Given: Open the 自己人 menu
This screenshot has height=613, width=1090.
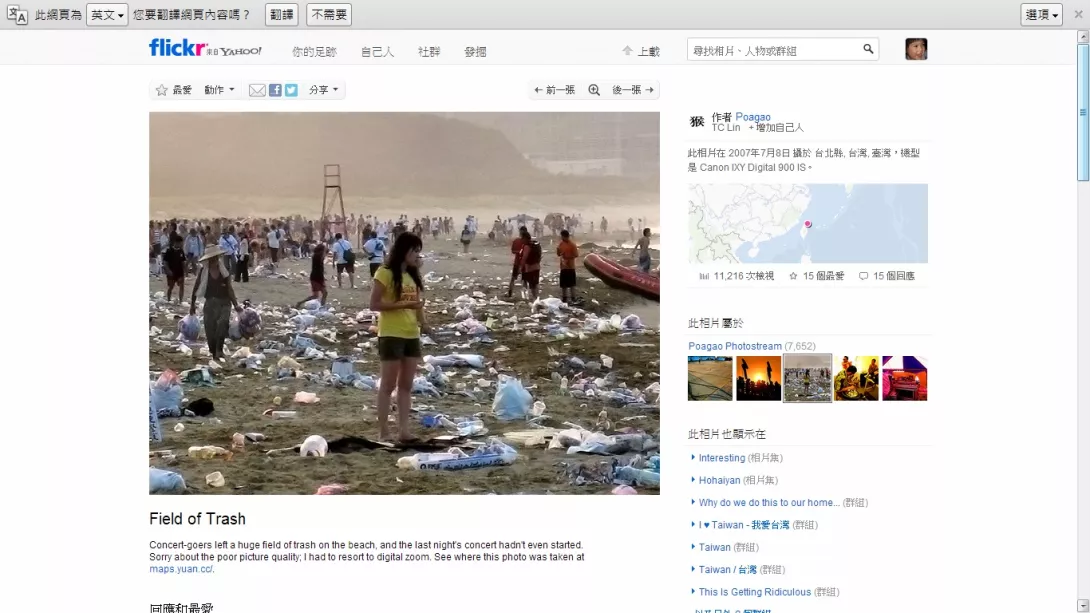Looking at the screenshot, I should [377, 51].
